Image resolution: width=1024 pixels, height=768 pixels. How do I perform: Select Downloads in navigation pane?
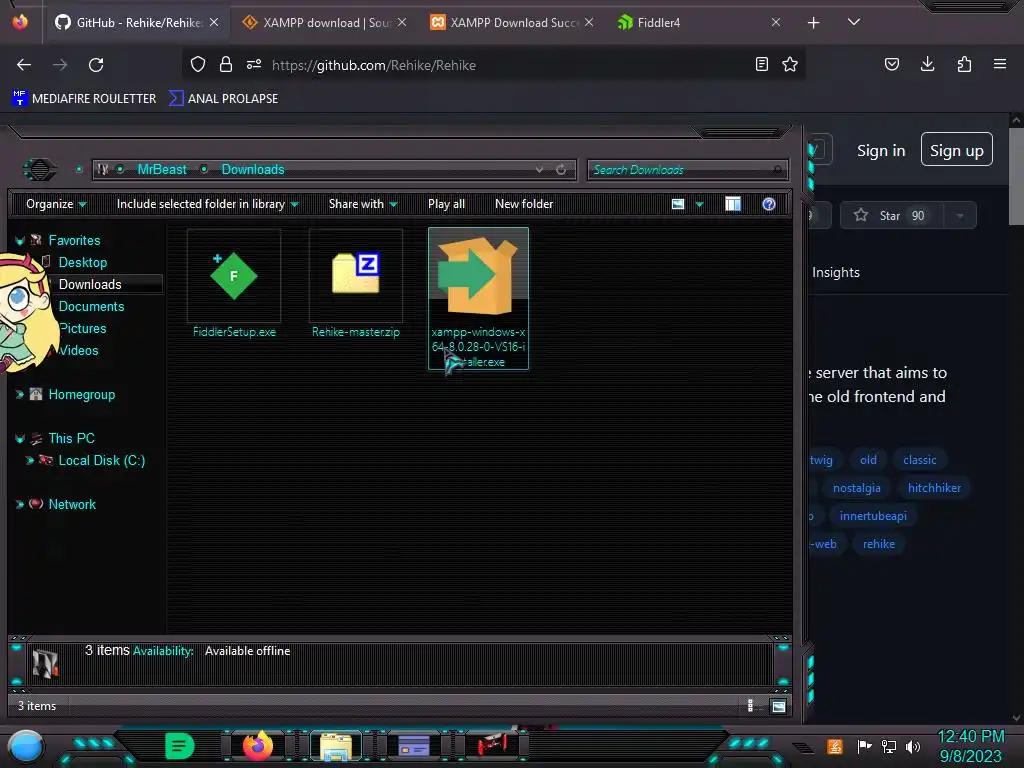tap(90, 285)
